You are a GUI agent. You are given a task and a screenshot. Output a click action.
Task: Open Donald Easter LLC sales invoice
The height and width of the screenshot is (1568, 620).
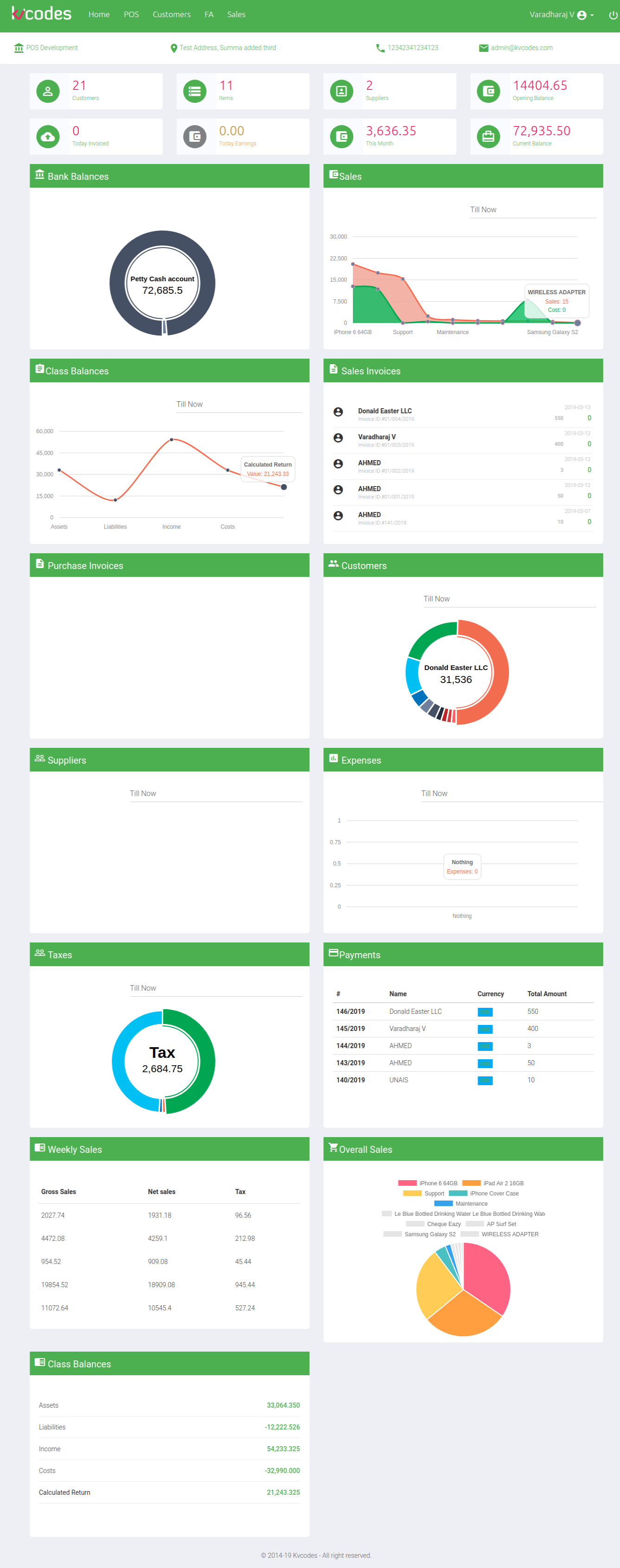coord(384,411)
